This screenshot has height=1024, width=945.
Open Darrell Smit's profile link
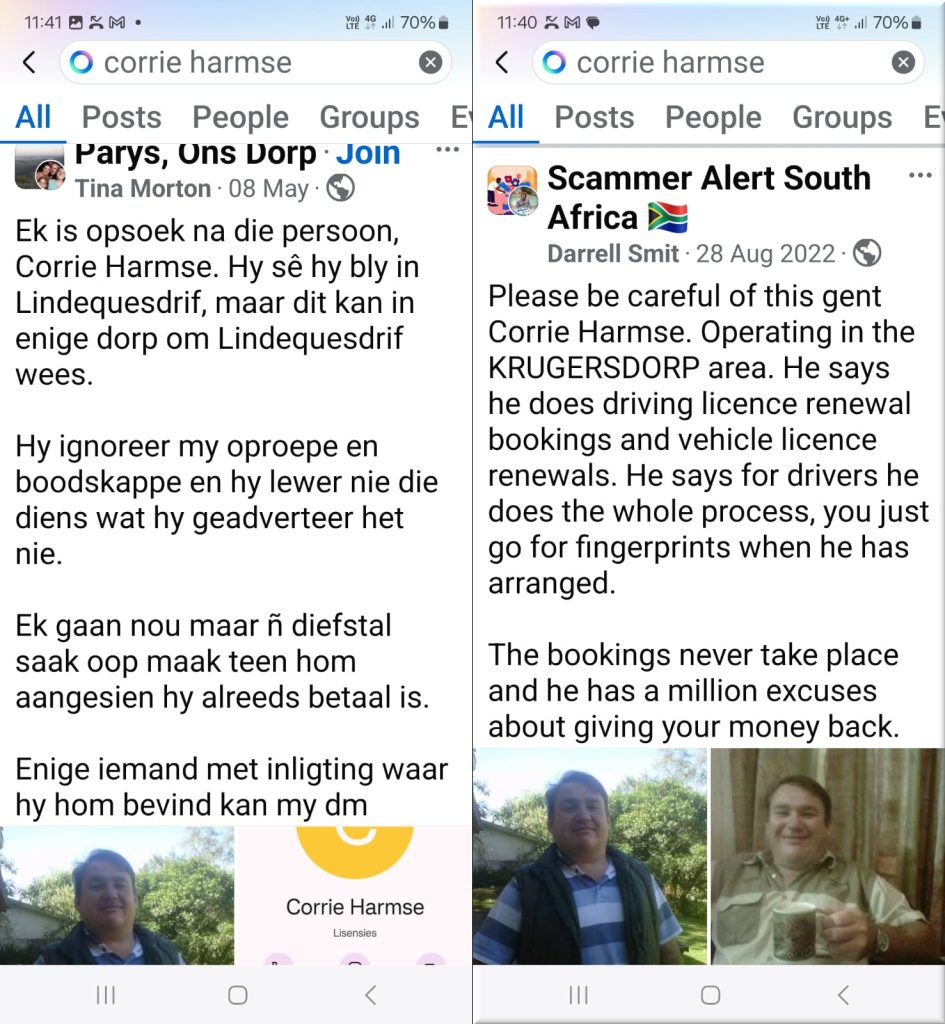(613, 253)
